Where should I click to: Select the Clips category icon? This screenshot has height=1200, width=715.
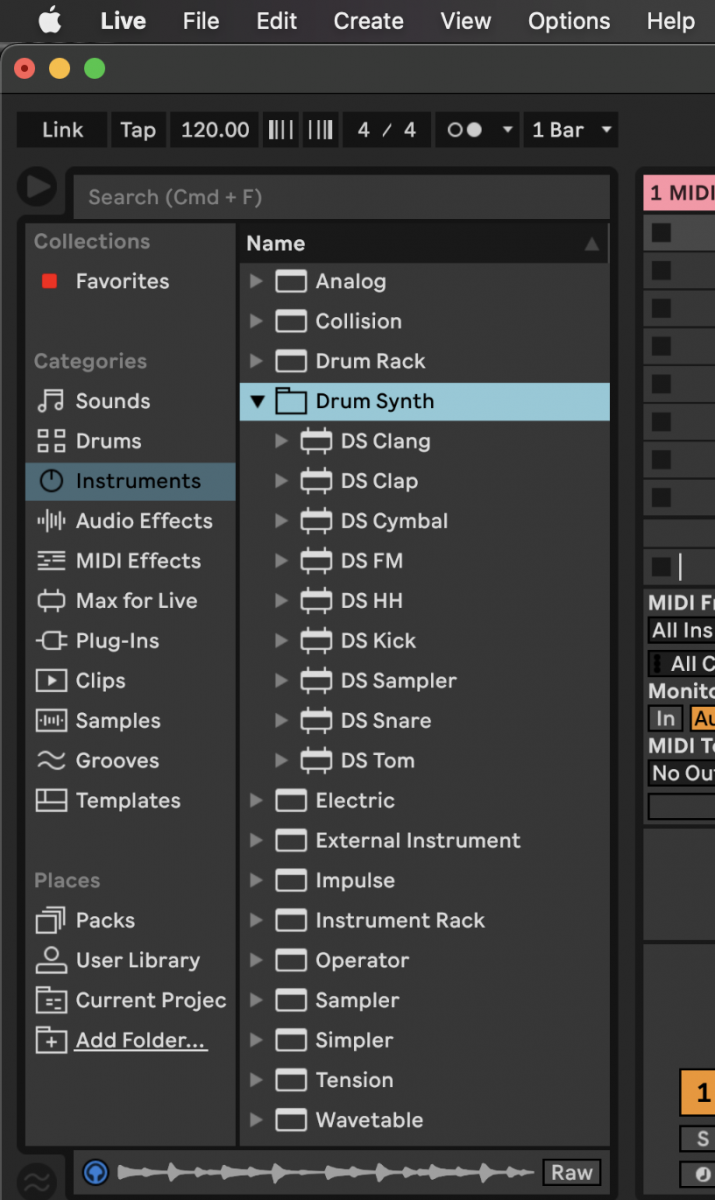click(50, 681)
